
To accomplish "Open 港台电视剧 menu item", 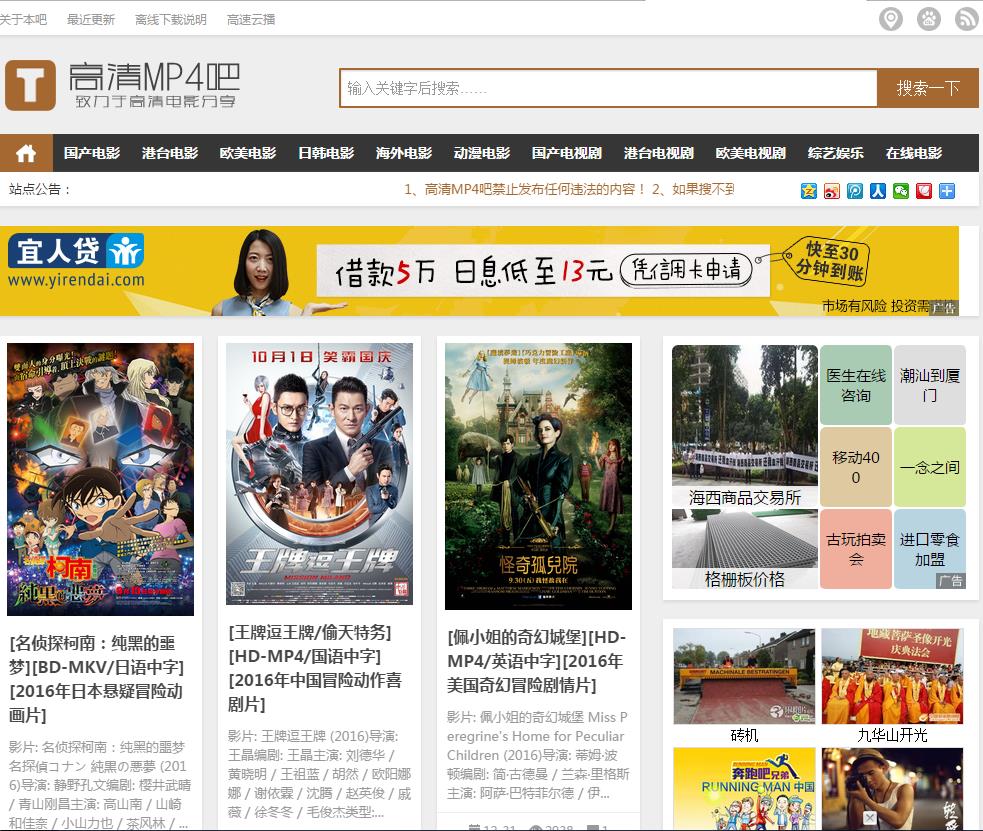I will pyautogui.click(x=659, y=153).
